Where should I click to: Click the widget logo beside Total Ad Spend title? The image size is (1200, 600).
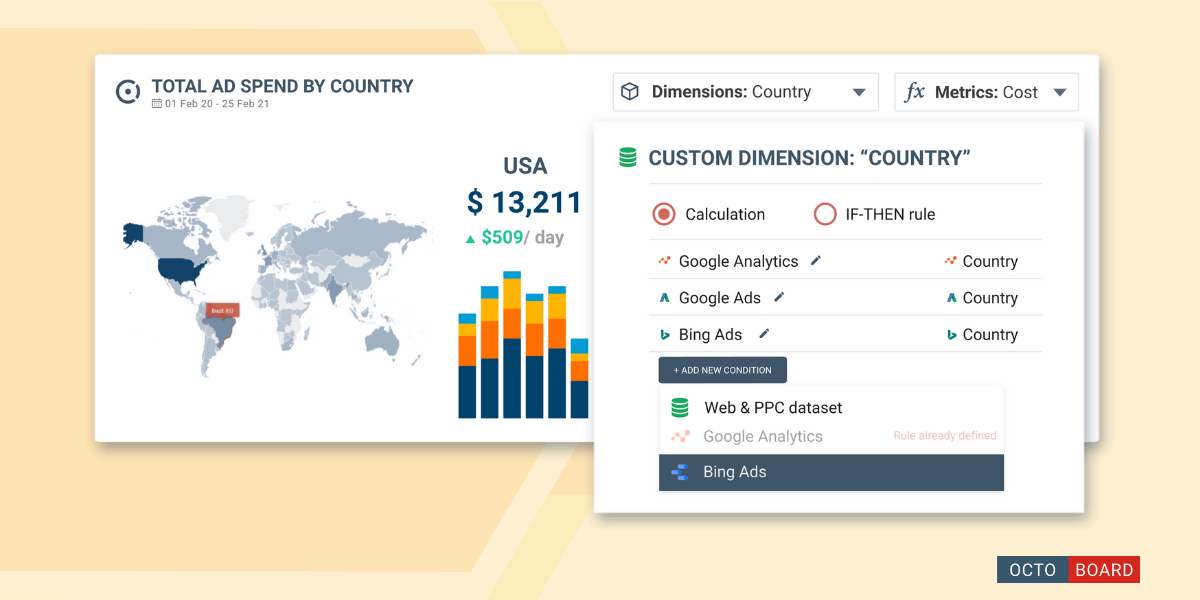click(x=128, y=92)
